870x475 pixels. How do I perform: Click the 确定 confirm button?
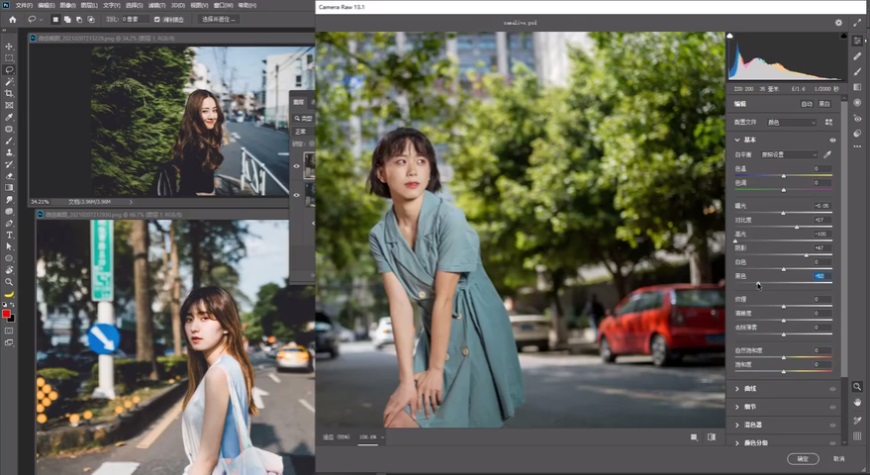coord(802,458)
